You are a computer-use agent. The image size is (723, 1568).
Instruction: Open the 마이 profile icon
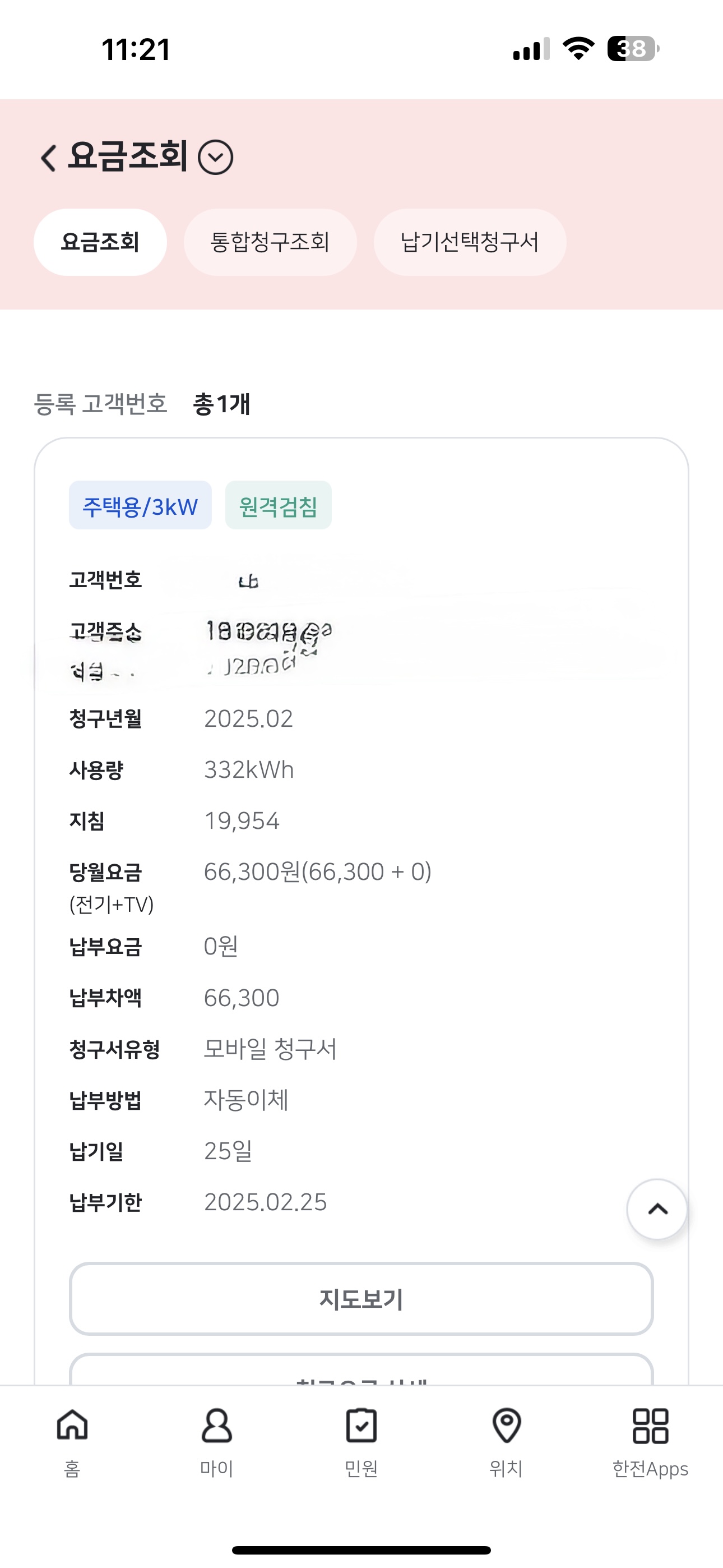coord(217,1441)
